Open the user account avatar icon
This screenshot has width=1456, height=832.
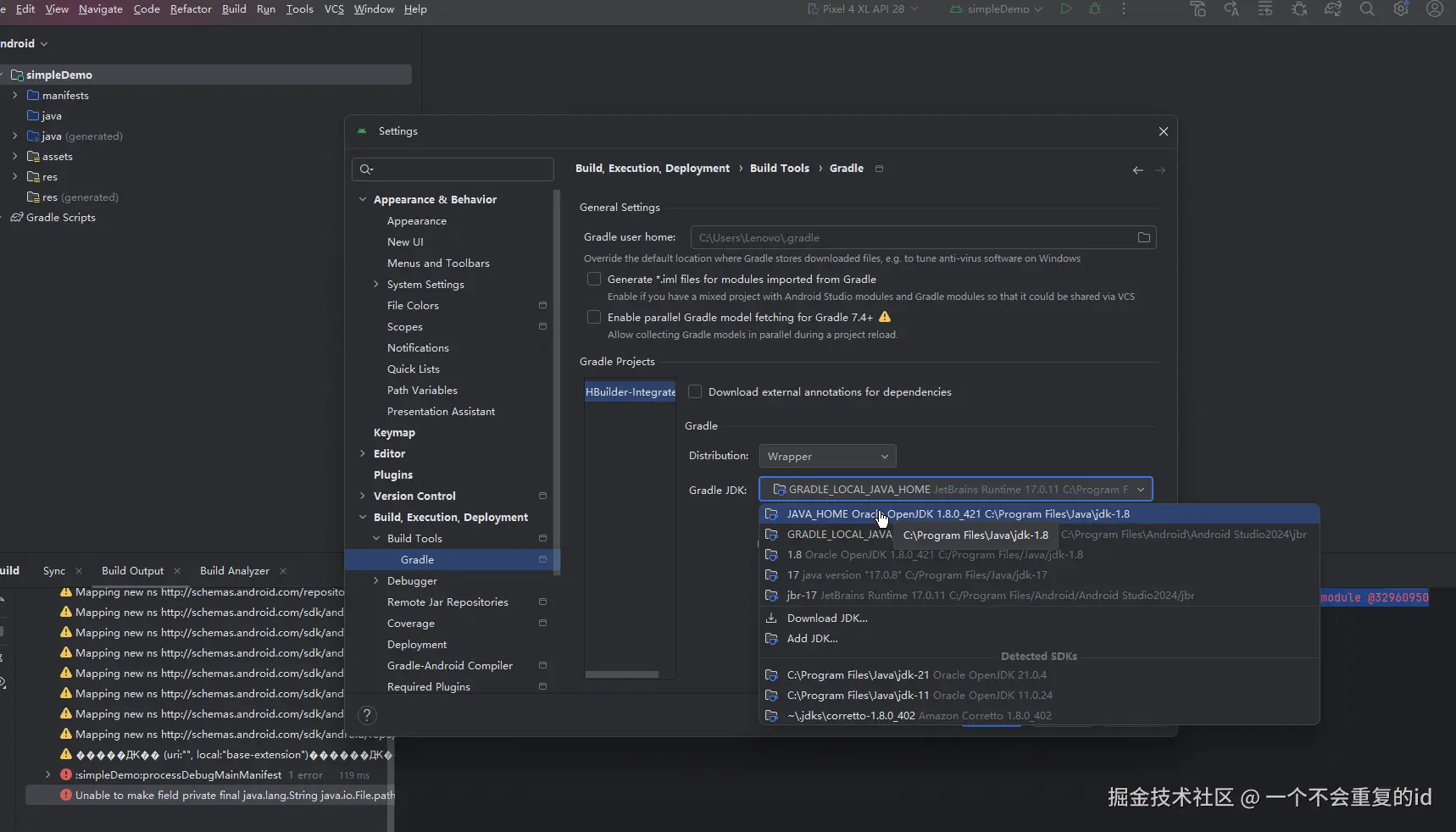tap(1435, 9)
